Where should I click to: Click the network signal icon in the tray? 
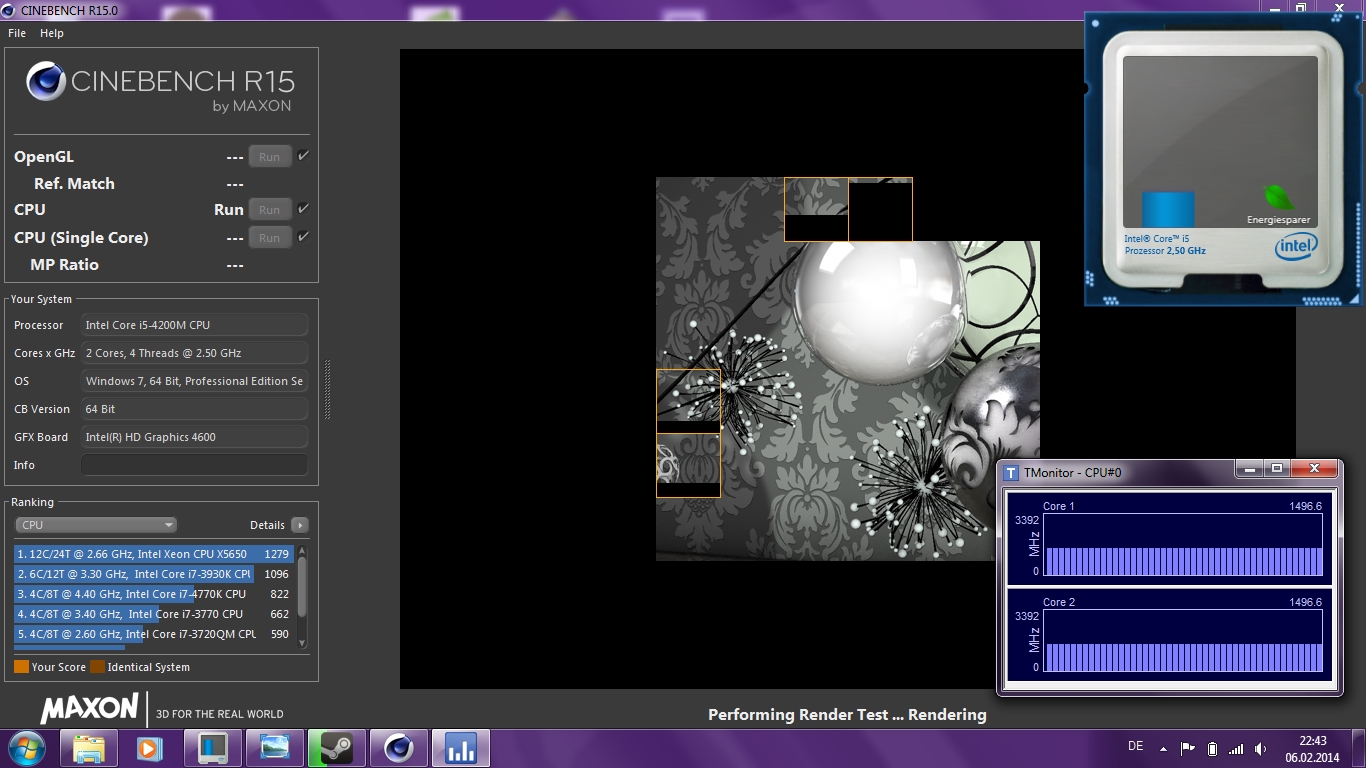click(x=1236, y=748)
